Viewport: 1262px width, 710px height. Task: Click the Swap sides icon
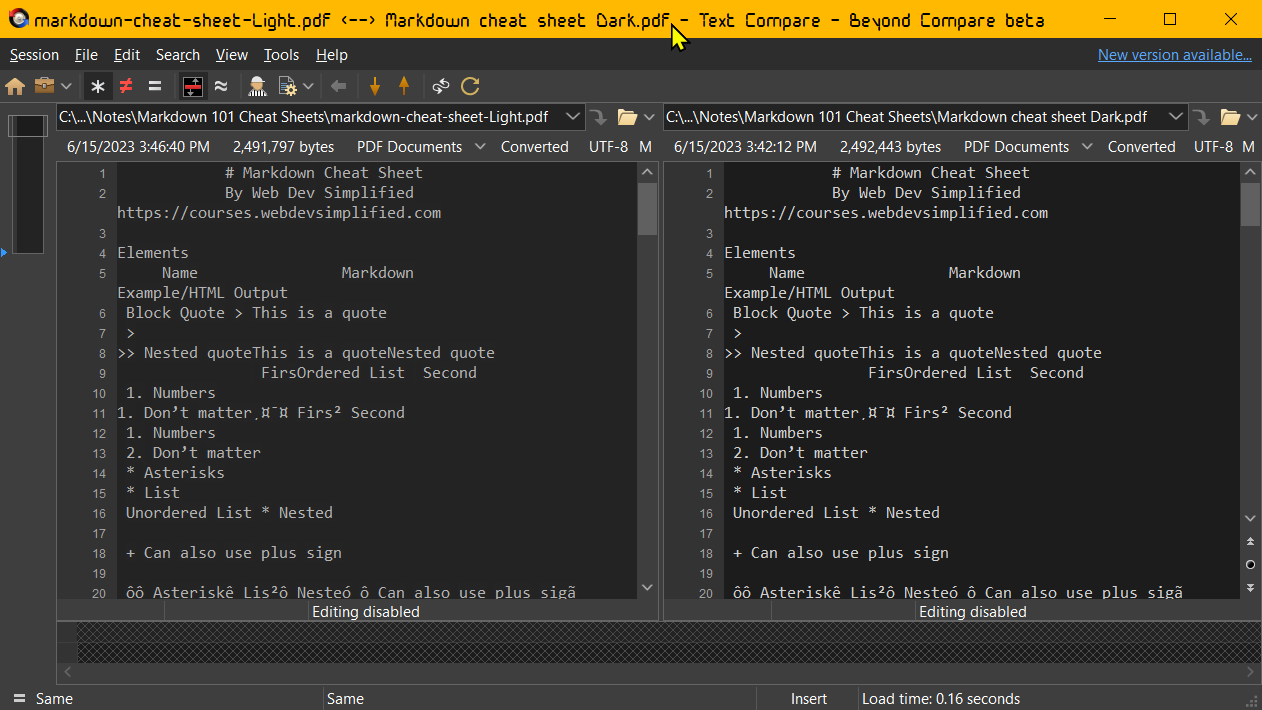click(x=441, y=86)
